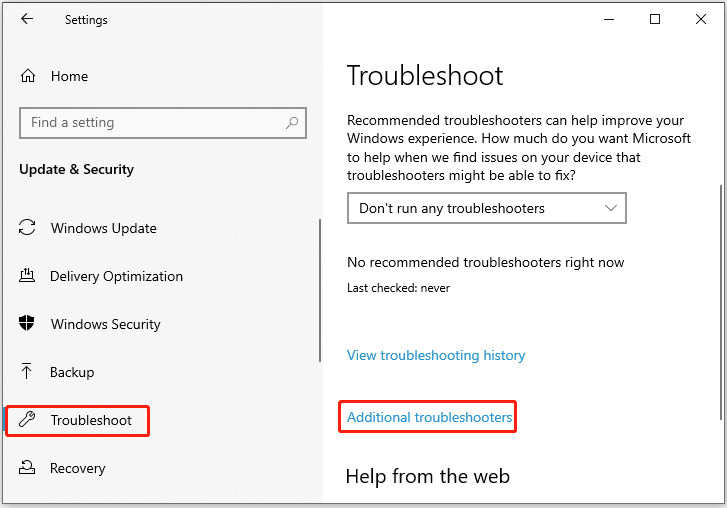Click the Backup upward arrow icon
The image size is (727, 508).
[x=27, y=371]
